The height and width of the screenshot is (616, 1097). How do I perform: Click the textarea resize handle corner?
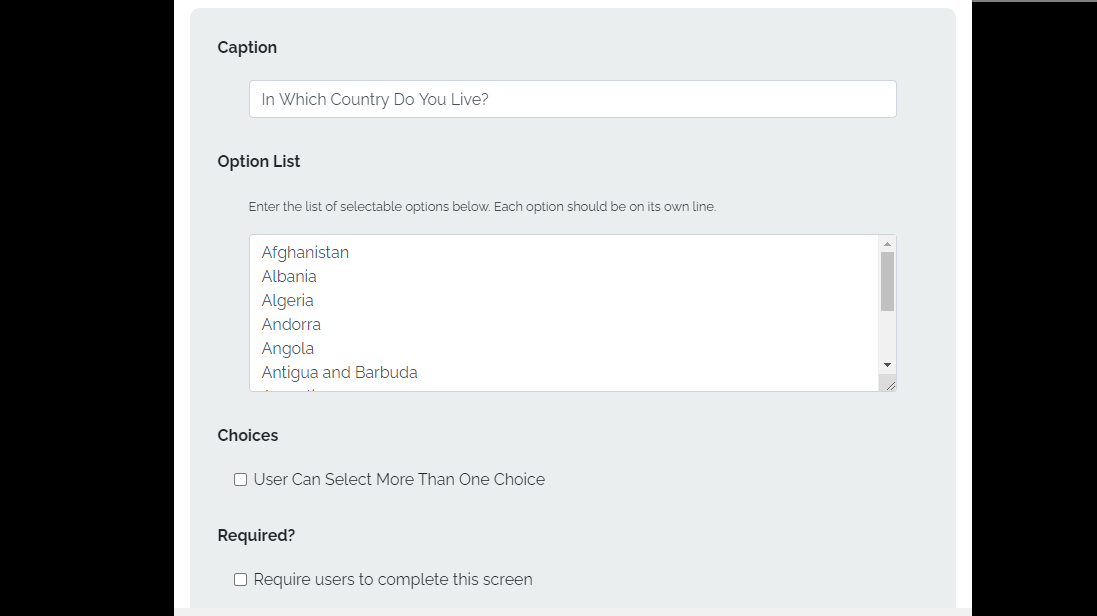pyautogui.click(x=890, y=385)
